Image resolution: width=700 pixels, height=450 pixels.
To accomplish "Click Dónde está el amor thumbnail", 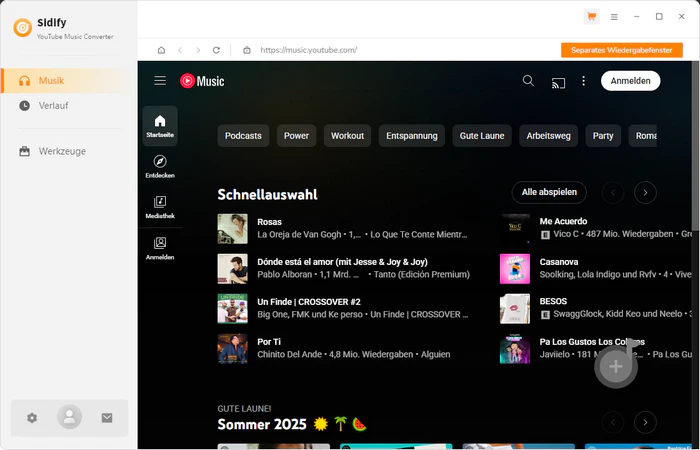I will [233, 269].
